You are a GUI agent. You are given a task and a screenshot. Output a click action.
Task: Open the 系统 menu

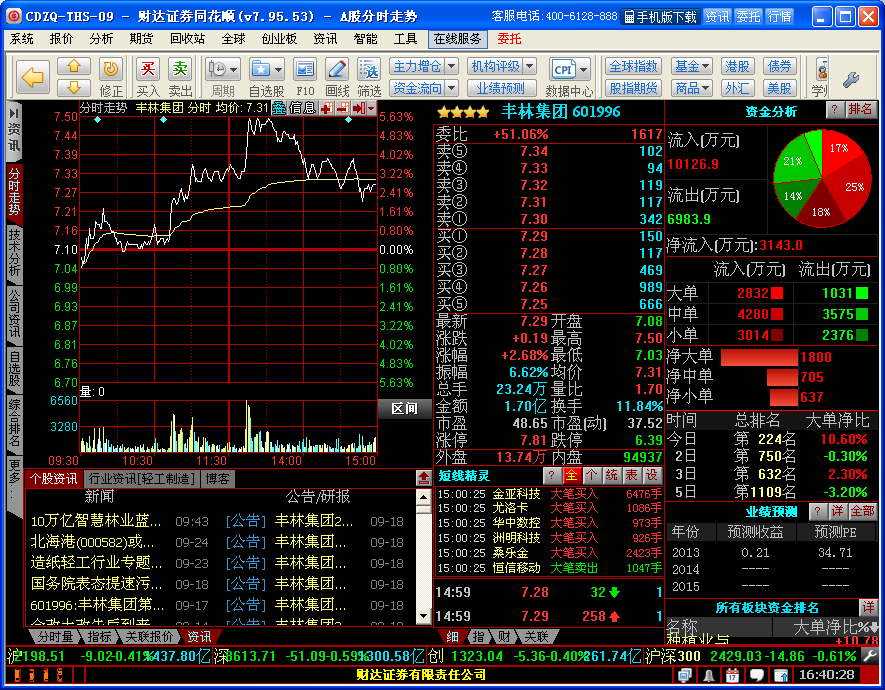(22, 39)
